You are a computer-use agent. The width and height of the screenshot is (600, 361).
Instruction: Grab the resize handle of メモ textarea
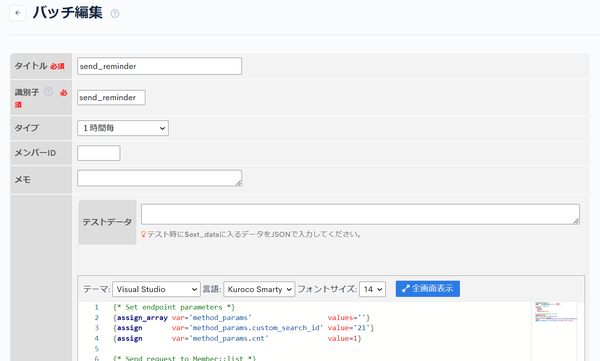[x=238, y=183]
